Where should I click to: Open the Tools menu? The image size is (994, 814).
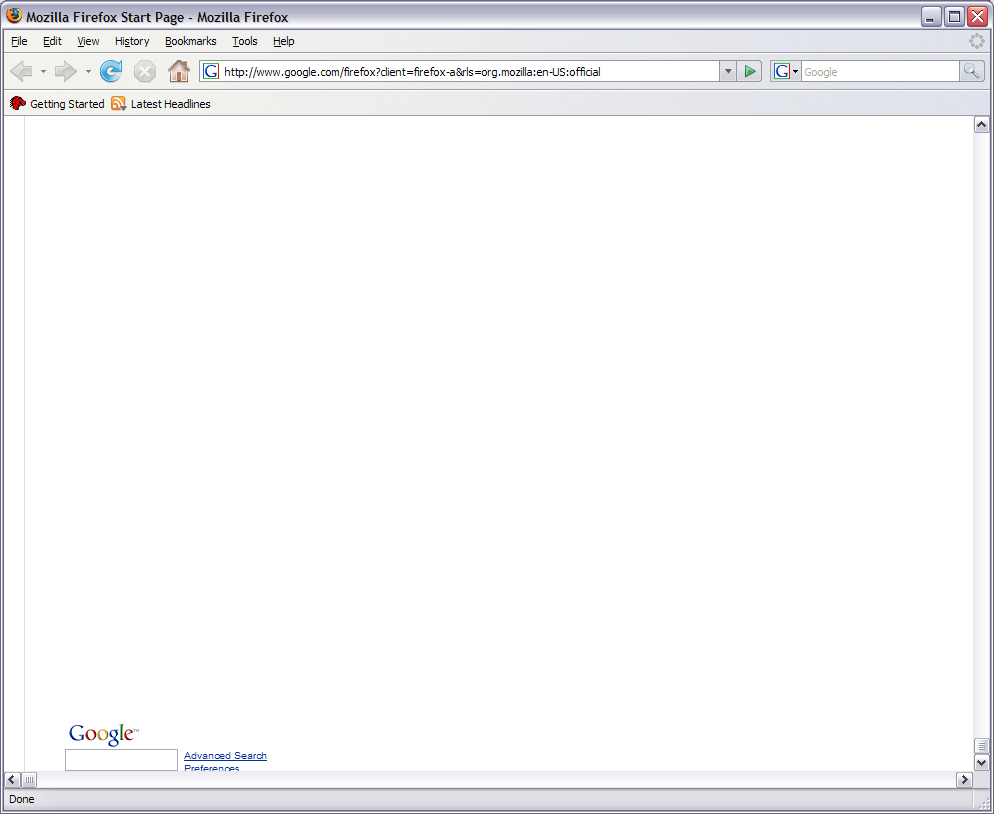244,41
